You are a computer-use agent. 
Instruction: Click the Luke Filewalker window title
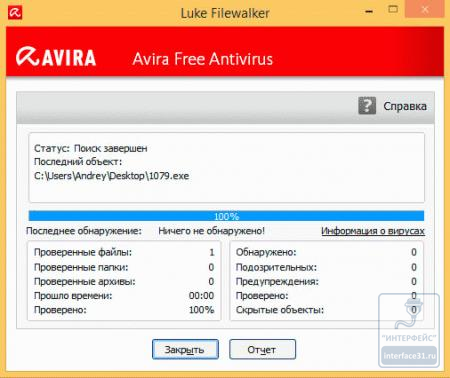225,13
